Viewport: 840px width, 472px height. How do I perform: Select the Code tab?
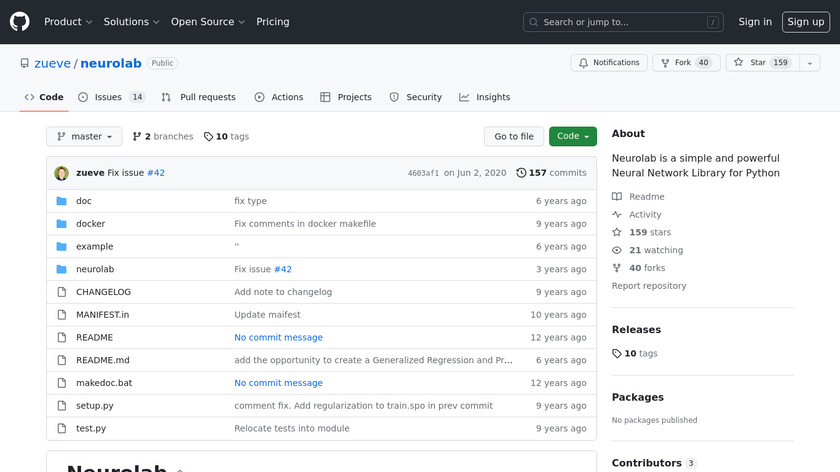(x=44, y=97)
